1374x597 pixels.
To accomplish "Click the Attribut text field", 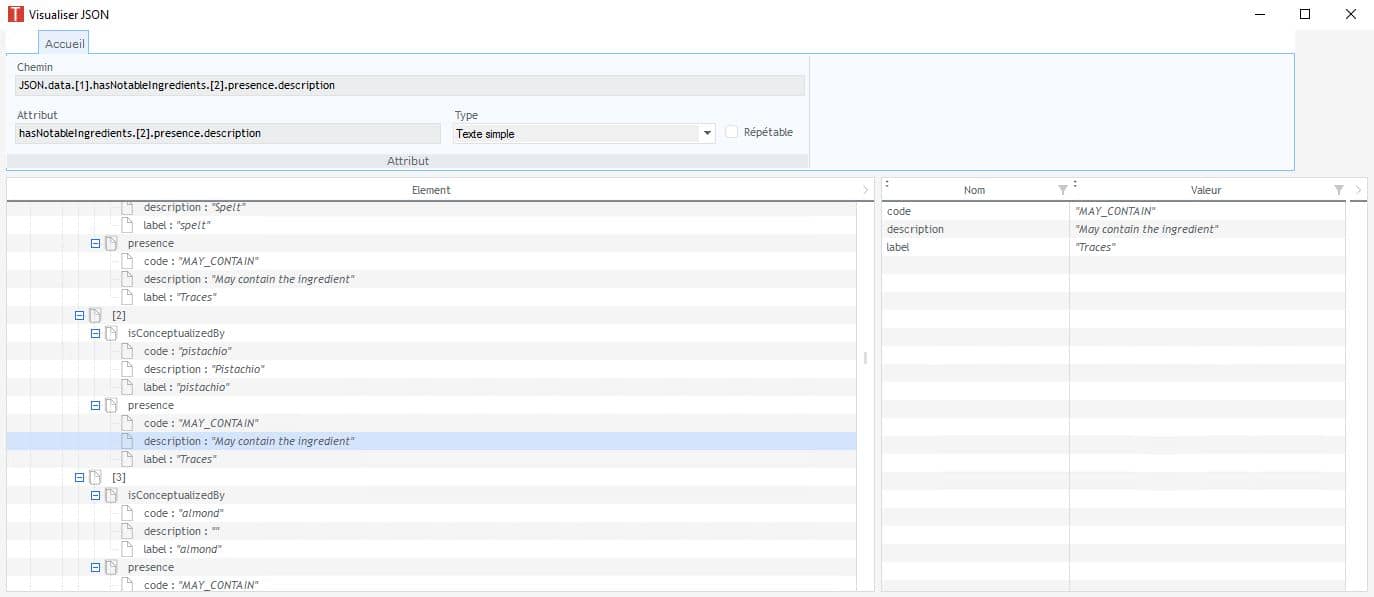I will (228, 133).
